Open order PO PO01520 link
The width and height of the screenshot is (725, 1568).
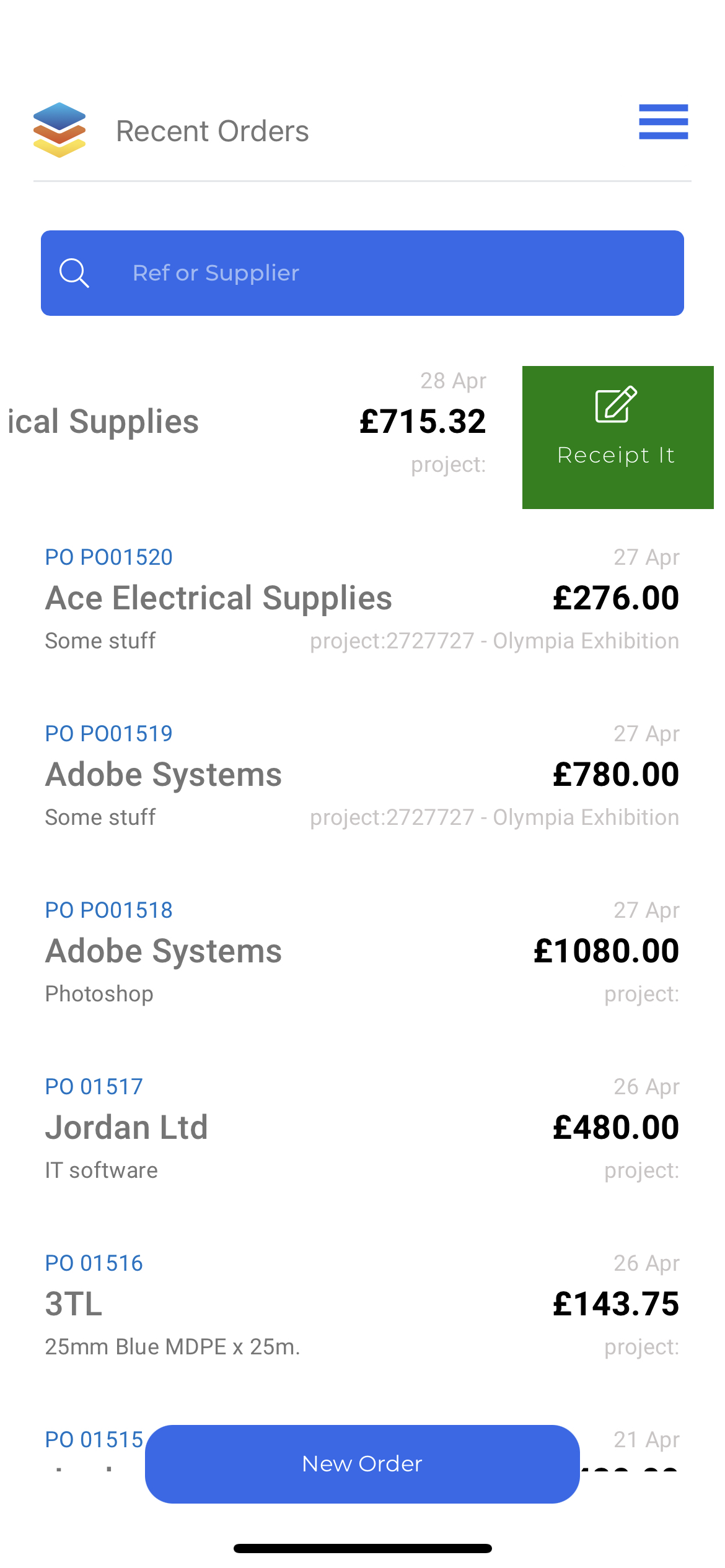coord(109,557)
